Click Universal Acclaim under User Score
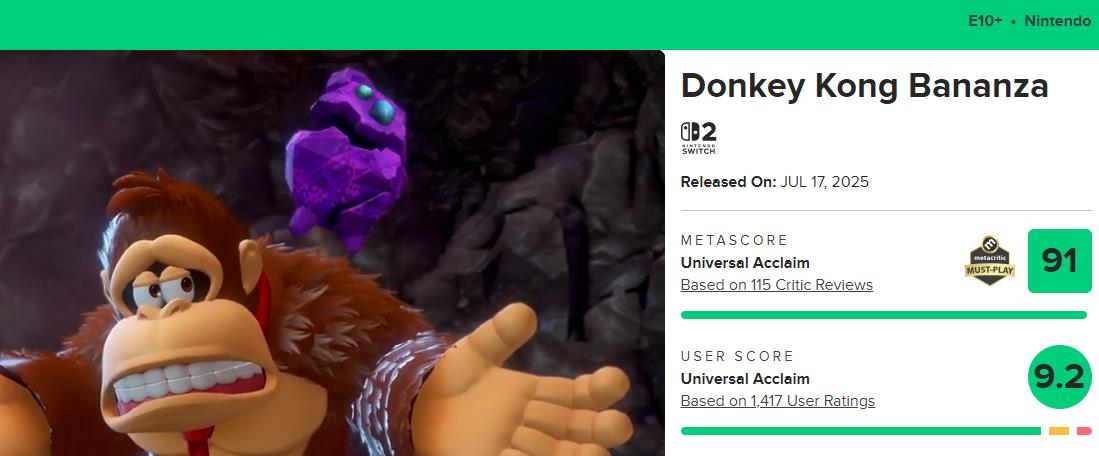Viewport: 1099px width, 456px height. pos(745,379)
